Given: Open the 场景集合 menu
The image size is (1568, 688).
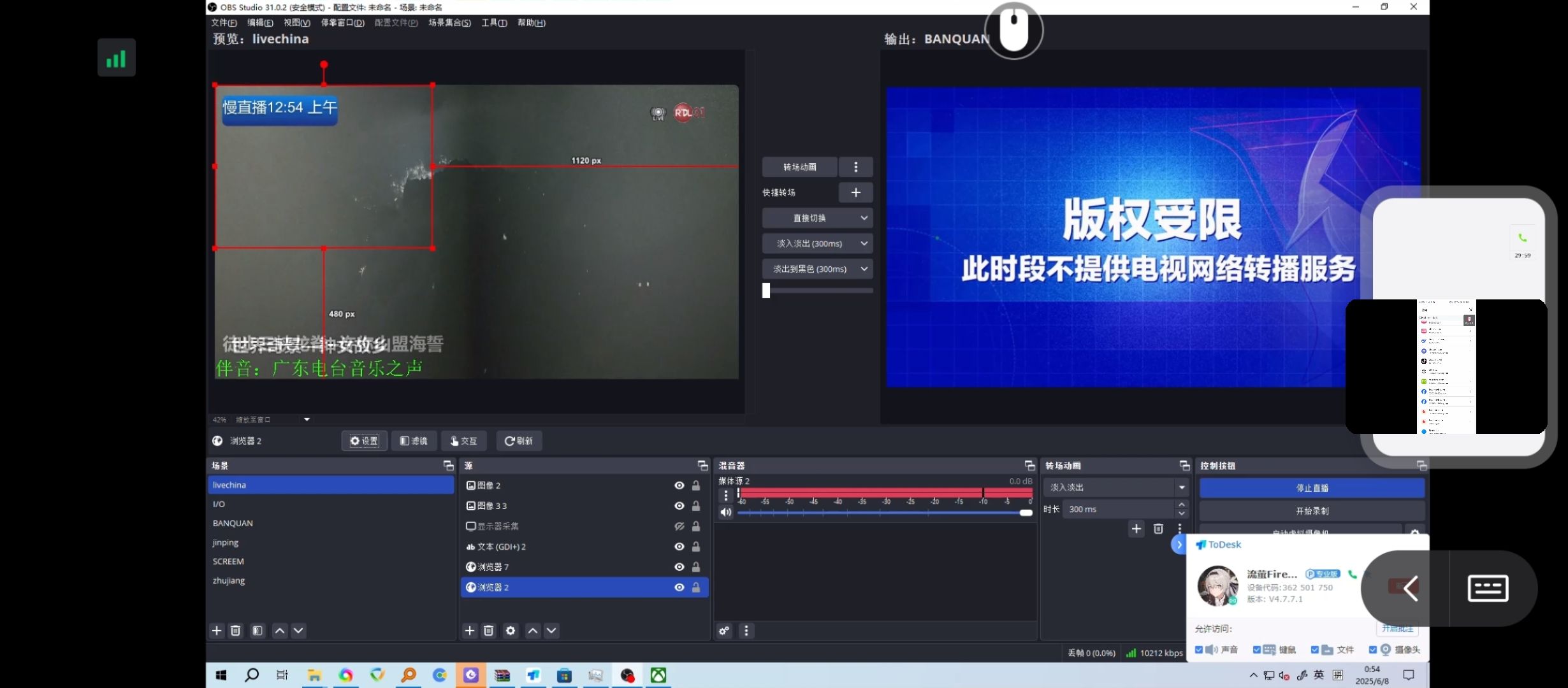Looking at the screenshot, I should tap(449, 23).
